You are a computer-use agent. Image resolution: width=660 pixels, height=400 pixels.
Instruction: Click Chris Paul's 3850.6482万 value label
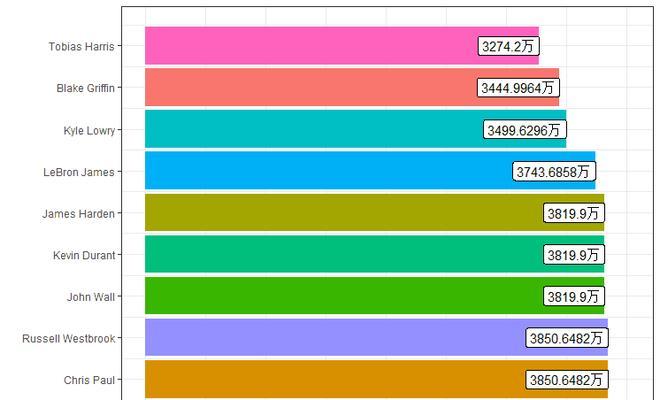[567, 380]
